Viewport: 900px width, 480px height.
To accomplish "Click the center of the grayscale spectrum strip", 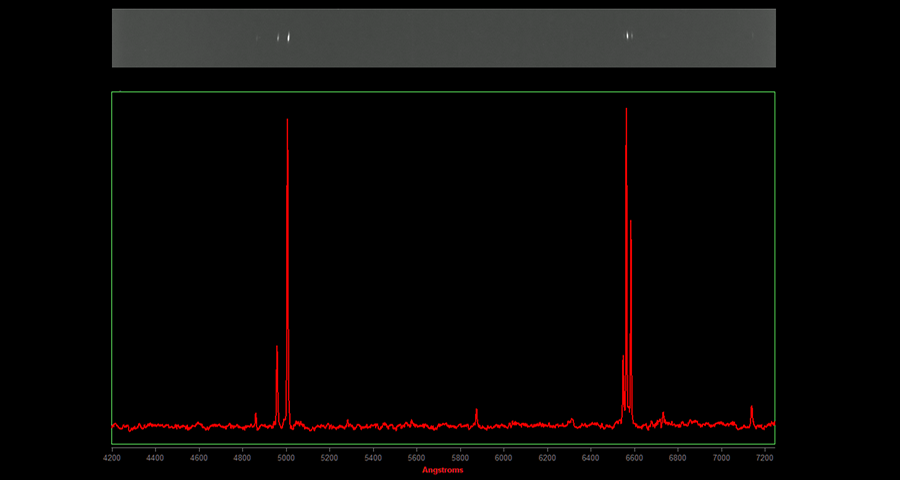I will pos(443,38).
